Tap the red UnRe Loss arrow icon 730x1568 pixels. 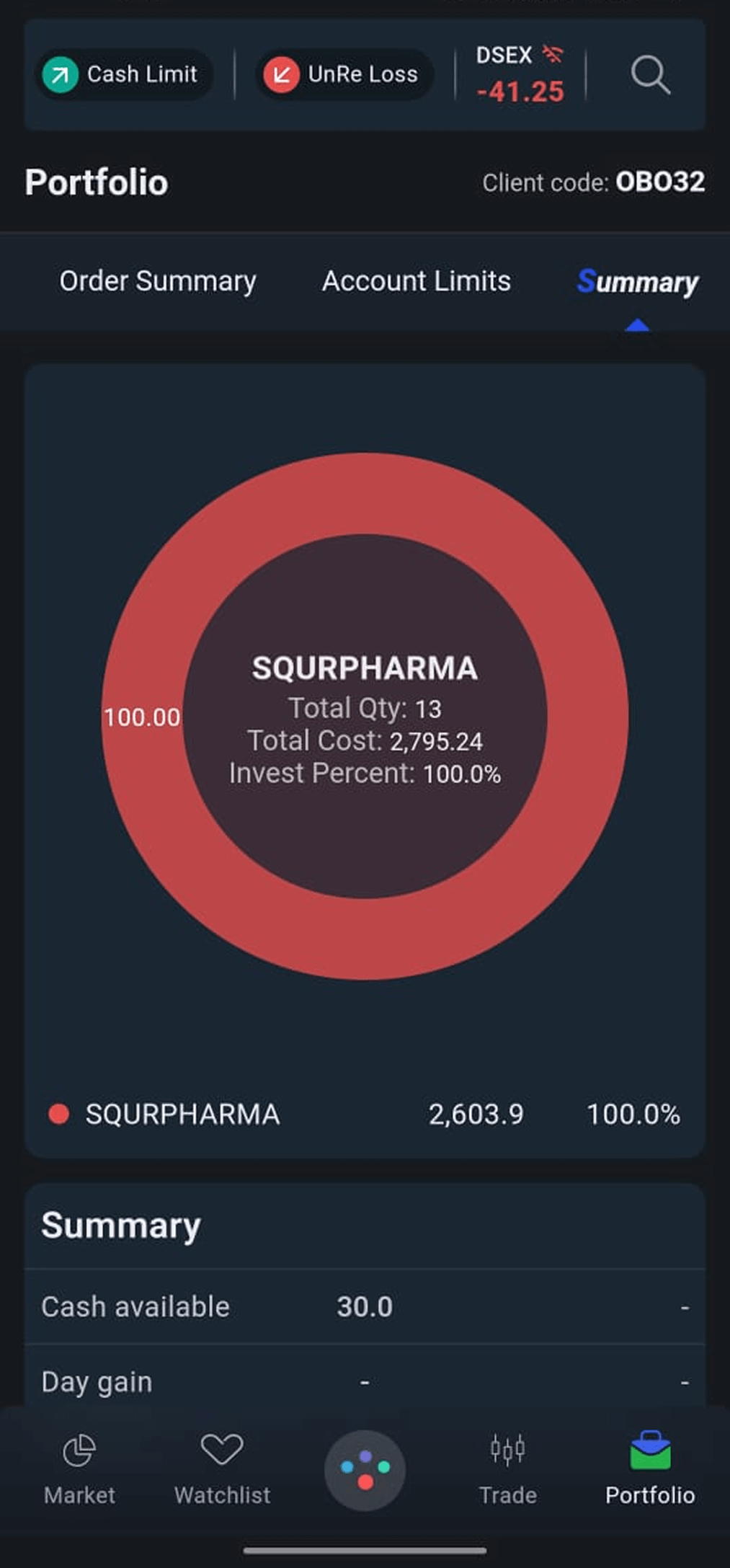point(281,74)
